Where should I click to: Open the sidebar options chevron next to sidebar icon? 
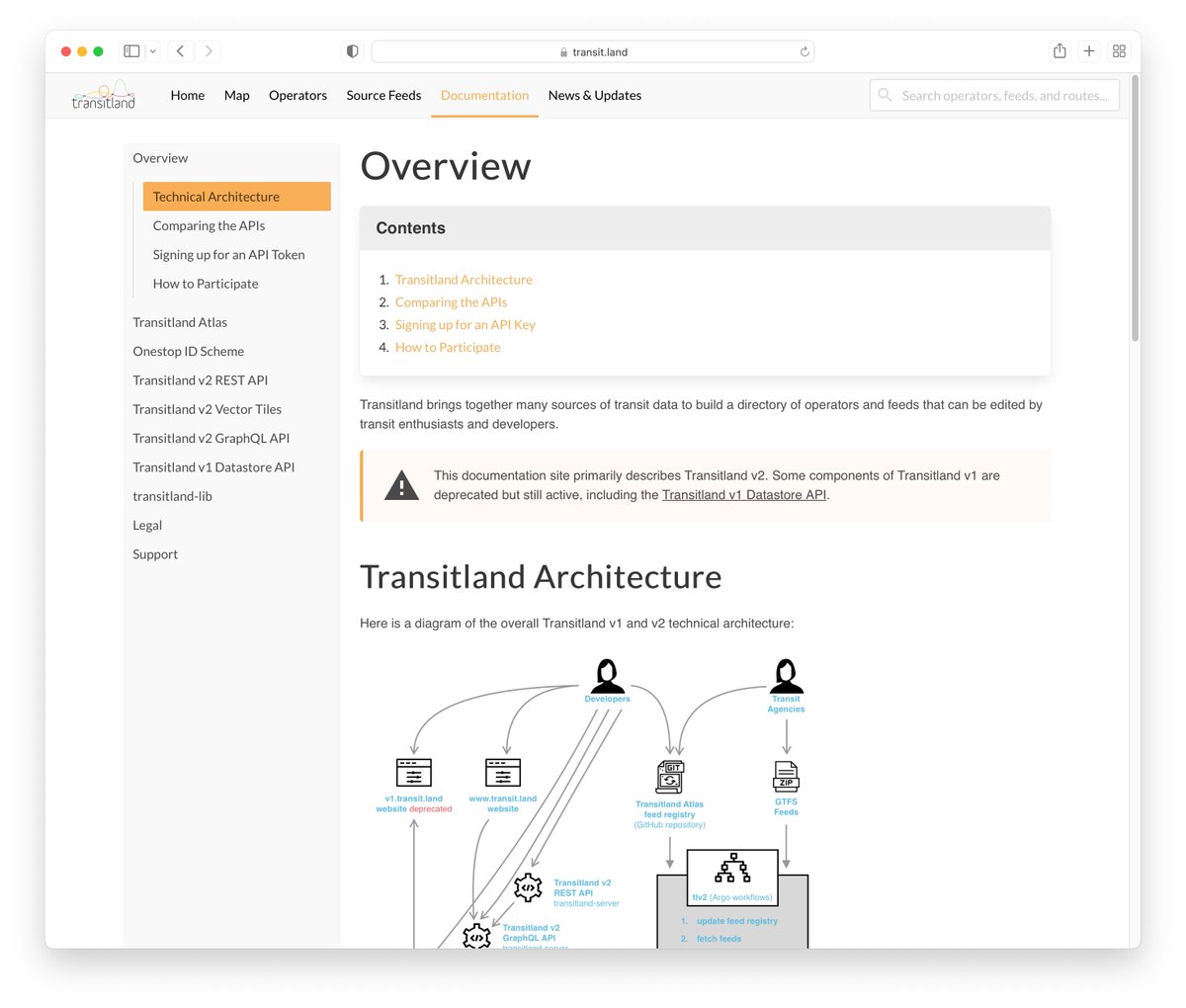pyautogui.click(x=151, y=50)
